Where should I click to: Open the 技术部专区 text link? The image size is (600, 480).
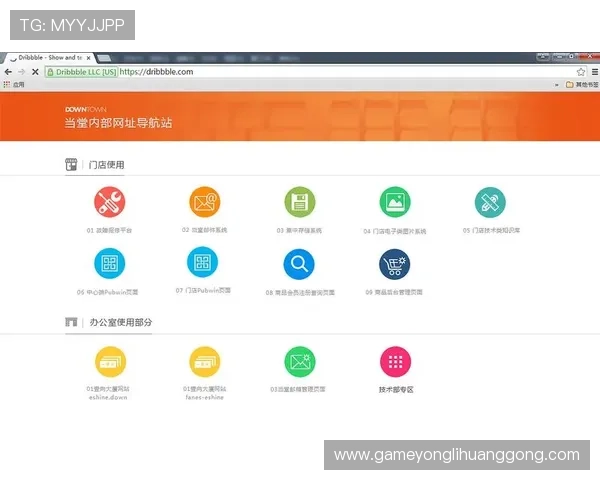click(396, 390)
